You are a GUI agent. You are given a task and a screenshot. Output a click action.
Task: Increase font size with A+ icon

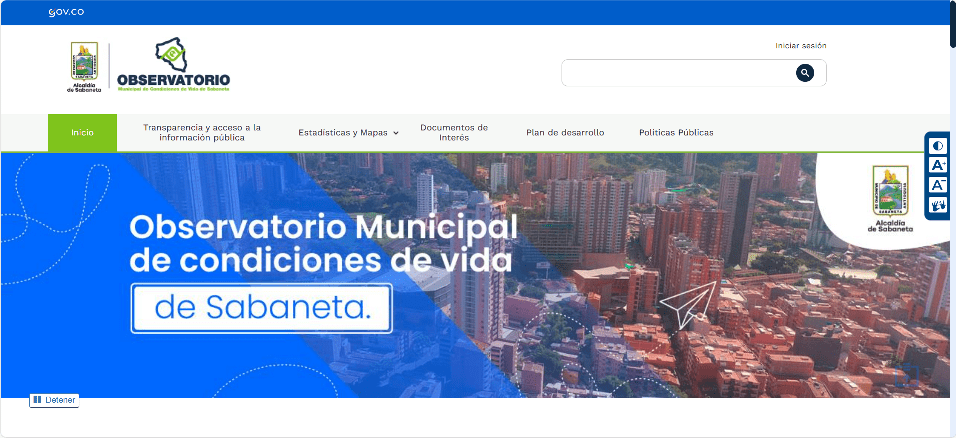[x=938, y=165]
